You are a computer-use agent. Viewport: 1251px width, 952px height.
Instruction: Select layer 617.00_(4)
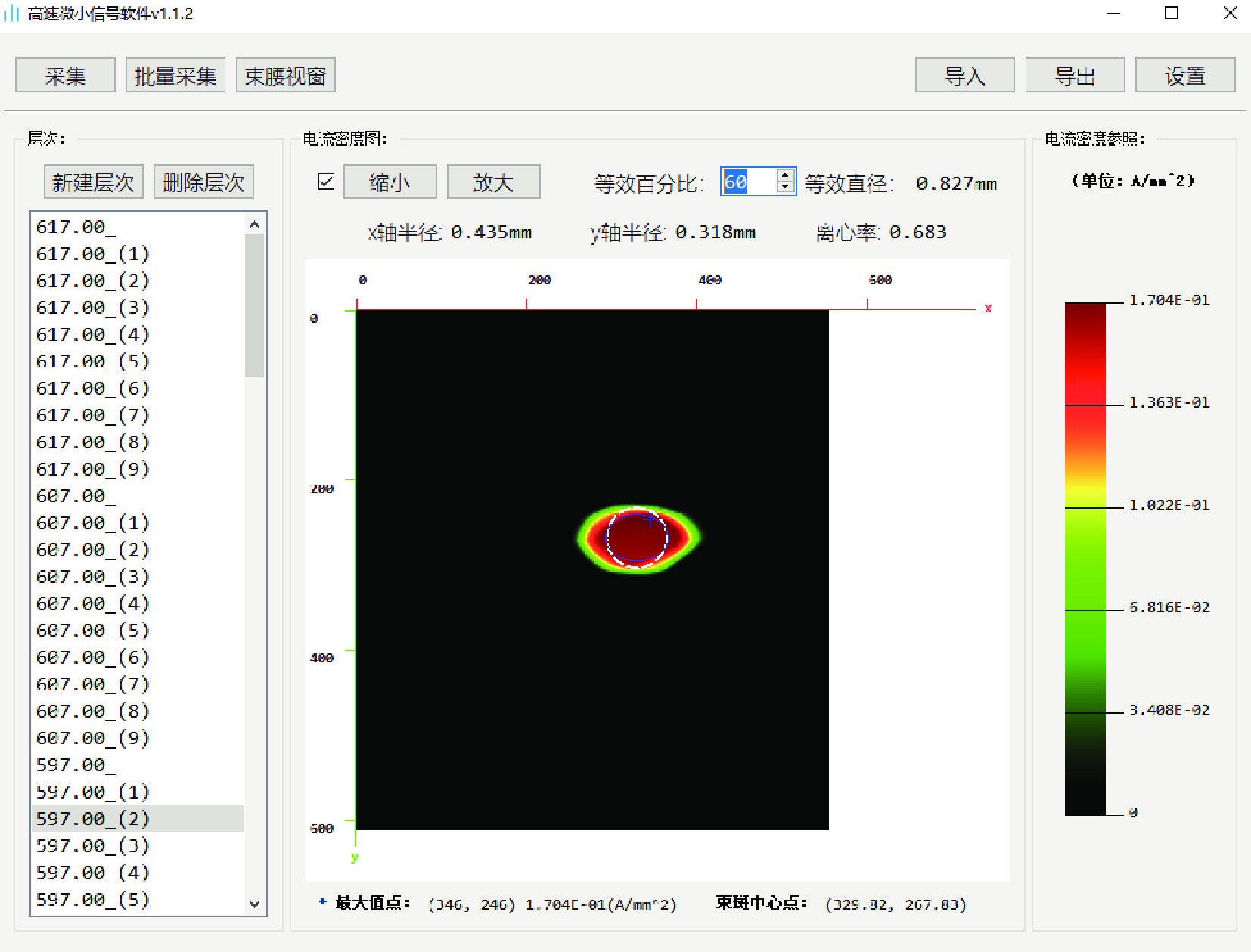tap(138, 334)
